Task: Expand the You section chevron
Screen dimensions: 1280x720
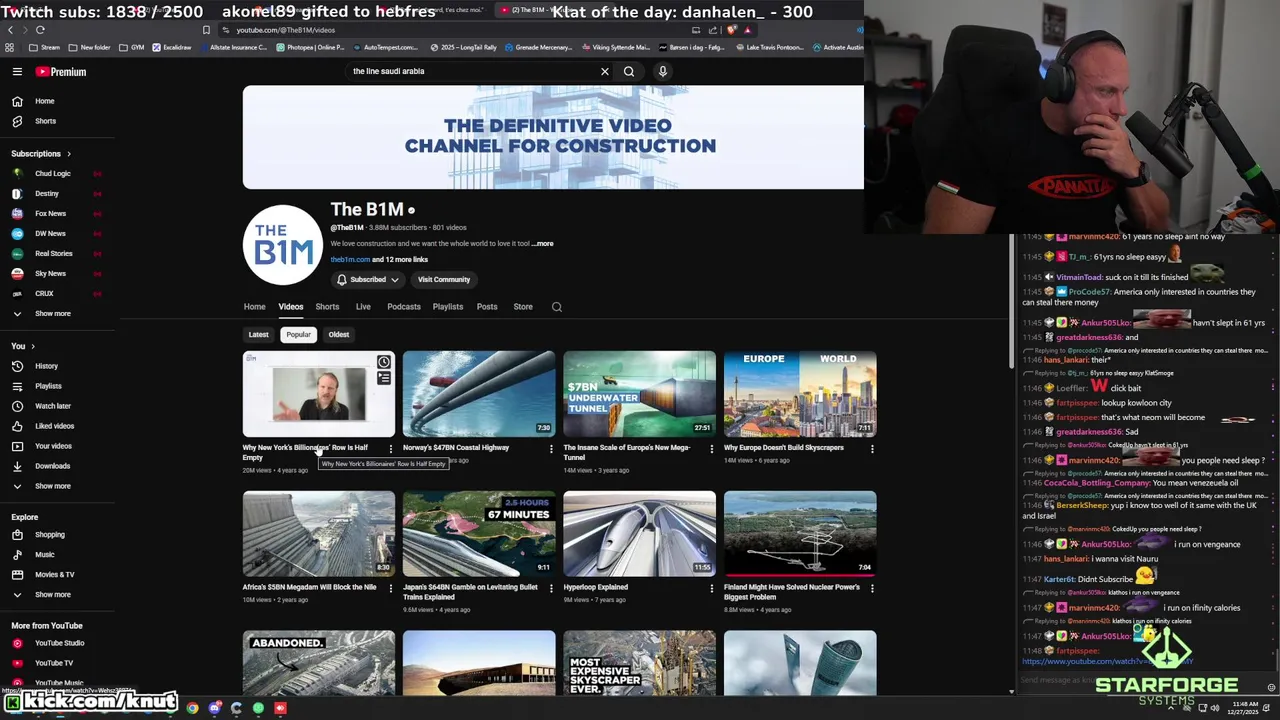Action: coord(33,346)
